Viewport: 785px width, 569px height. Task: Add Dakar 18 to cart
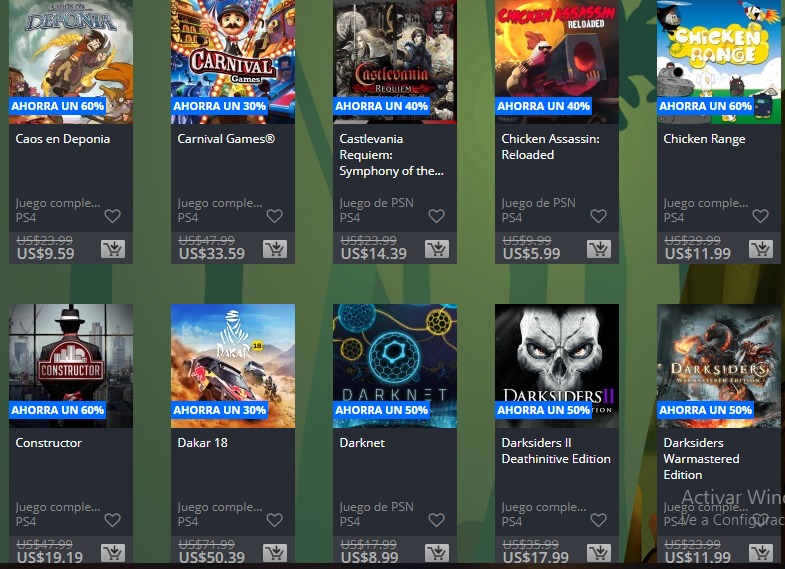point(275,552)
